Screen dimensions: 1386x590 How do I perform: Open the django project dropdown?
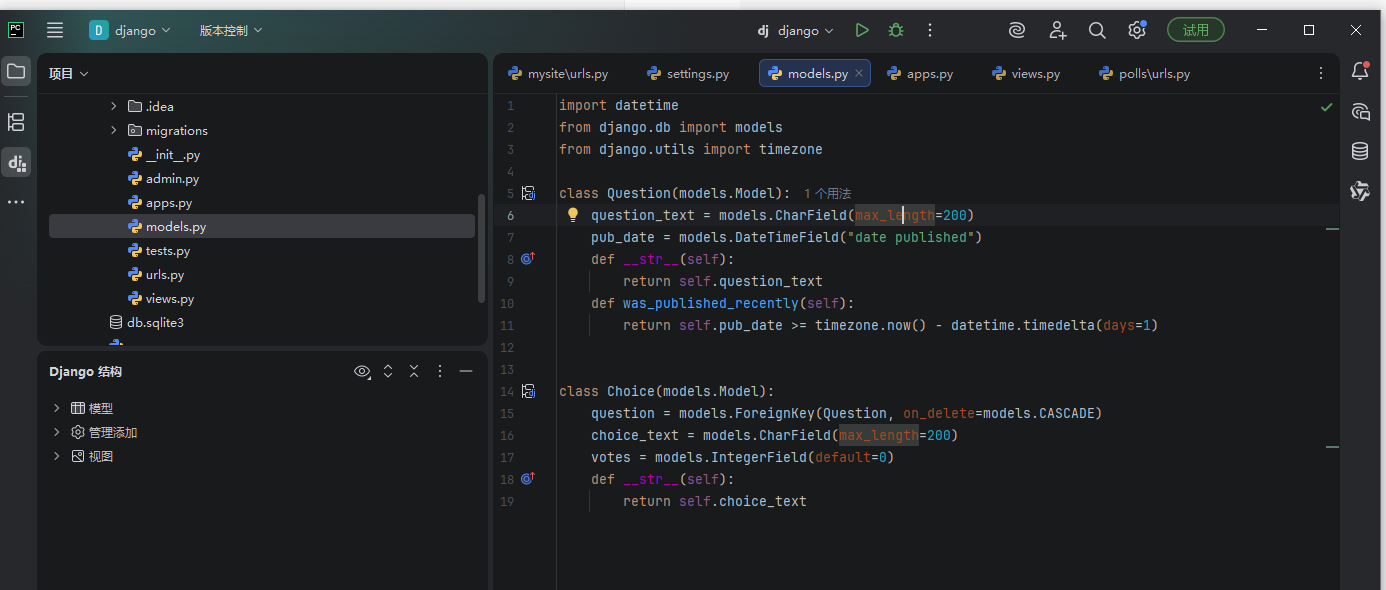[x=130, y=31]
